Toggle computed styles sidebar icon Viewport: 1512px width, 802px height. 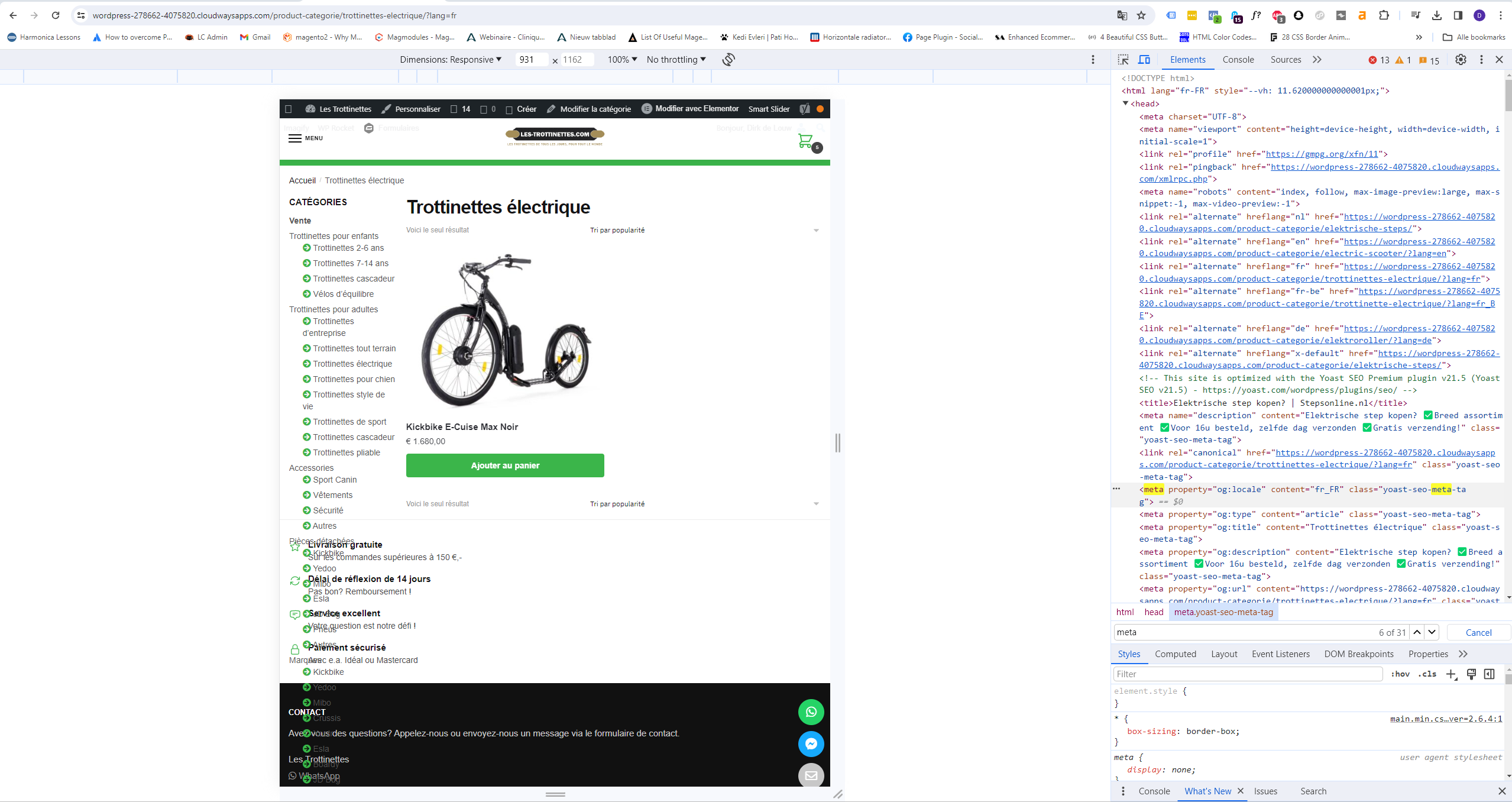click(1490, 674)
